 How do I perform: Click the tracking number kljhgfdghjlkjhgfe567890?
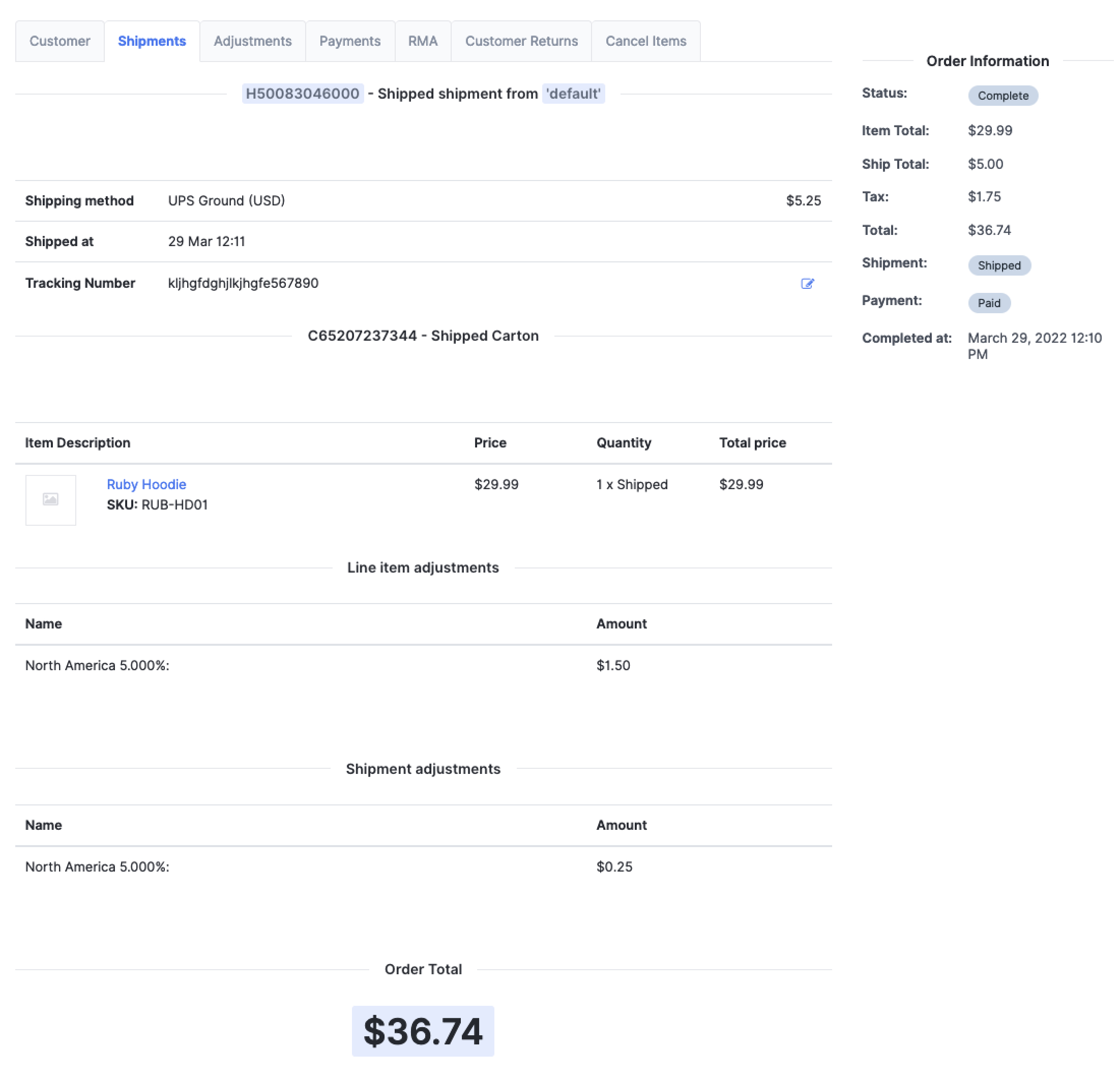tap(244, 283)
